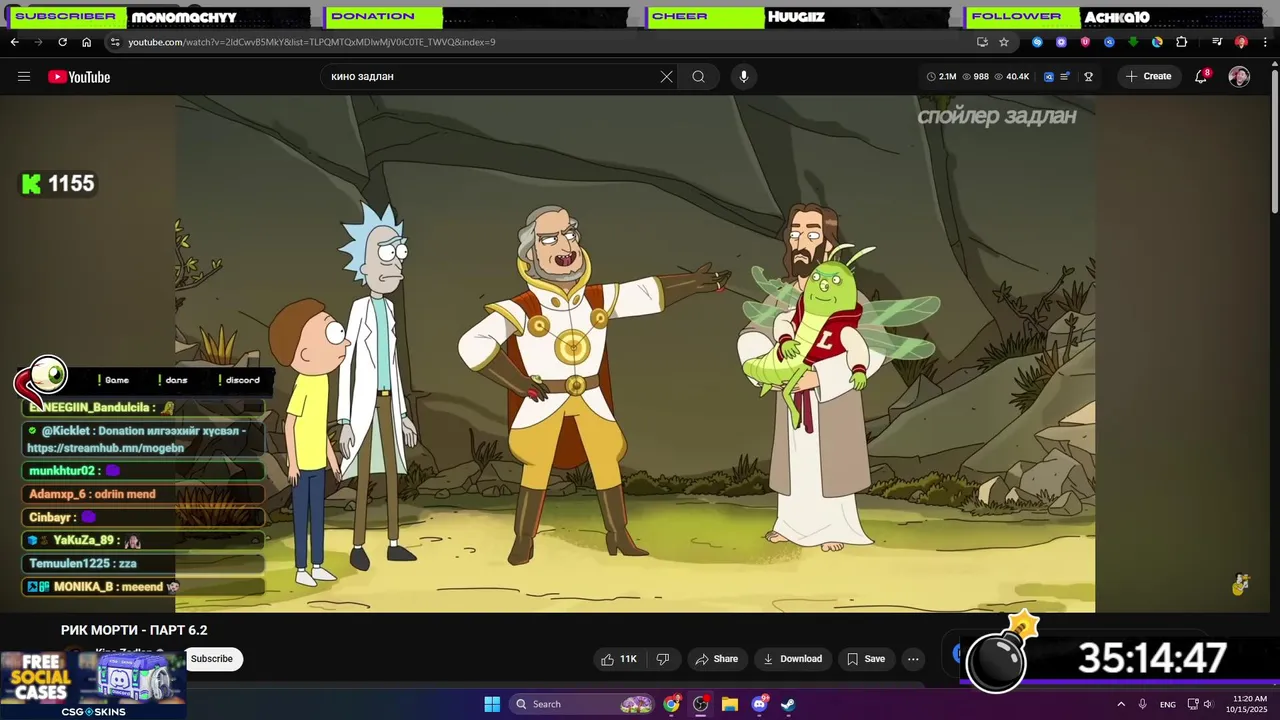Image resolution: width=1280 pixels, height=720 pixels.
Task: Bookmark this page with the star
Action: click(x=1004, y=42)
